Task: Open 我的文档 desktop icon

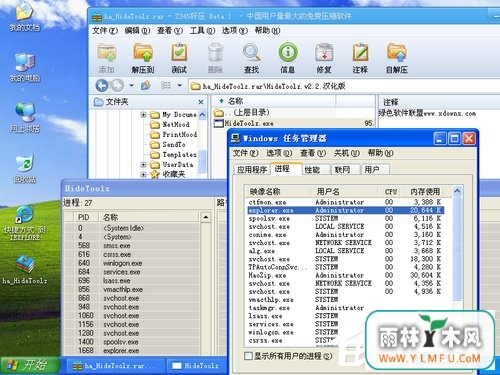Action: (24, 16)
